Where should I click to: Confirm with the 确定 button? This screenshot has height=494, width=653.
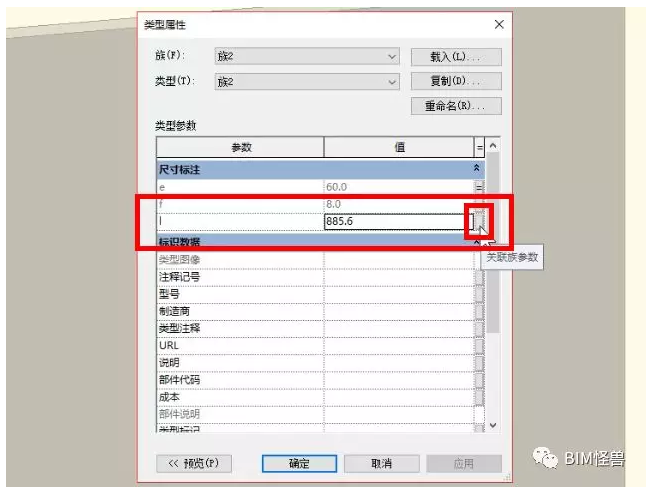[299, 464]
